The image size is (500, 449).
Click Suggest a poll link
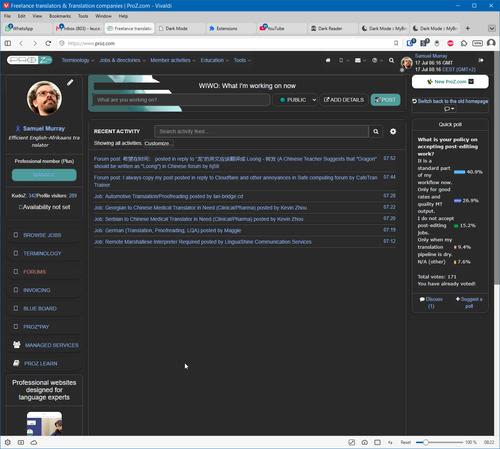pos(469,302)
